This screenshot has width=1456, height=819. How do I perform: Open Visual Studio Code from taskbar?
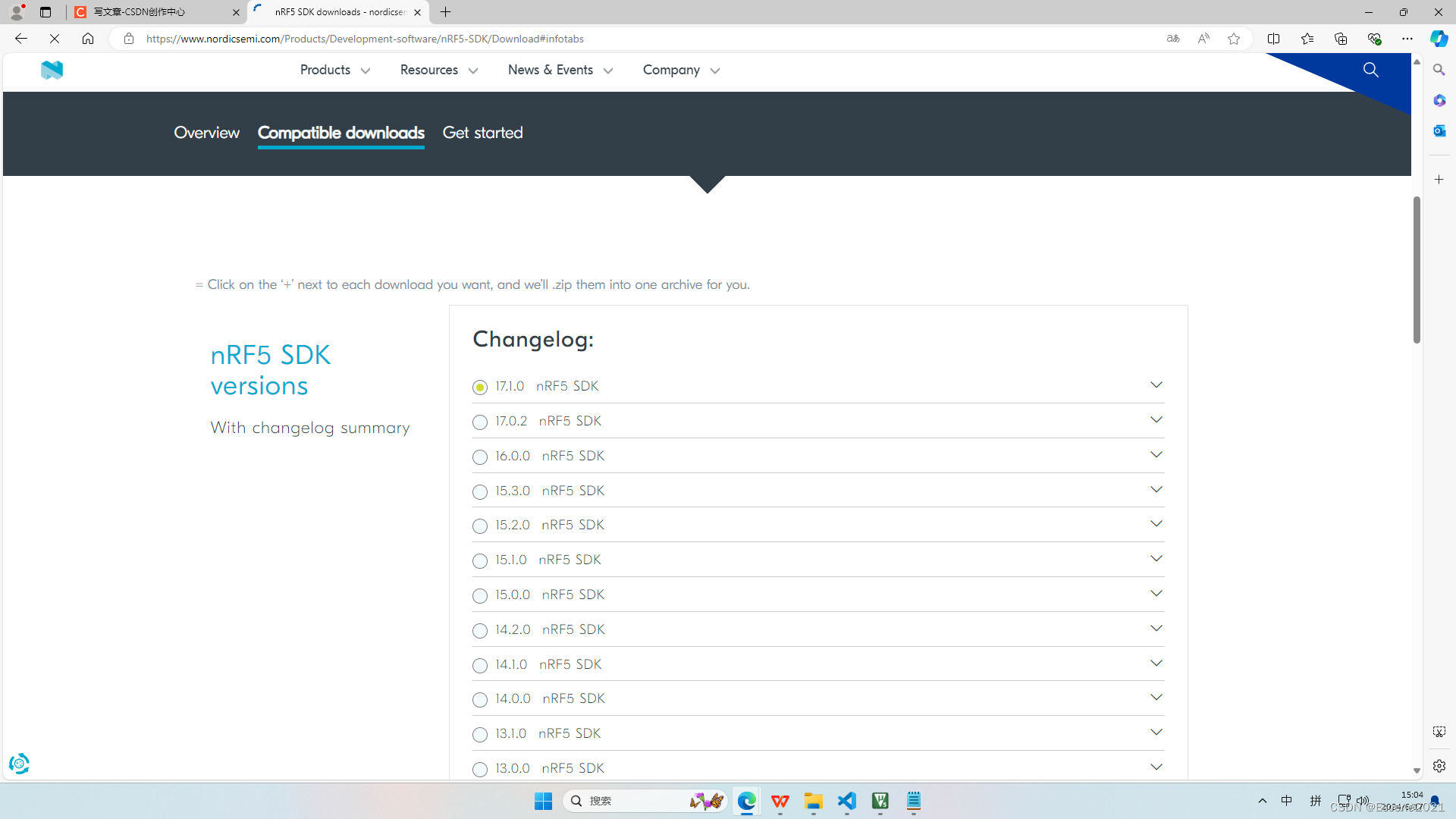[846, 801]
